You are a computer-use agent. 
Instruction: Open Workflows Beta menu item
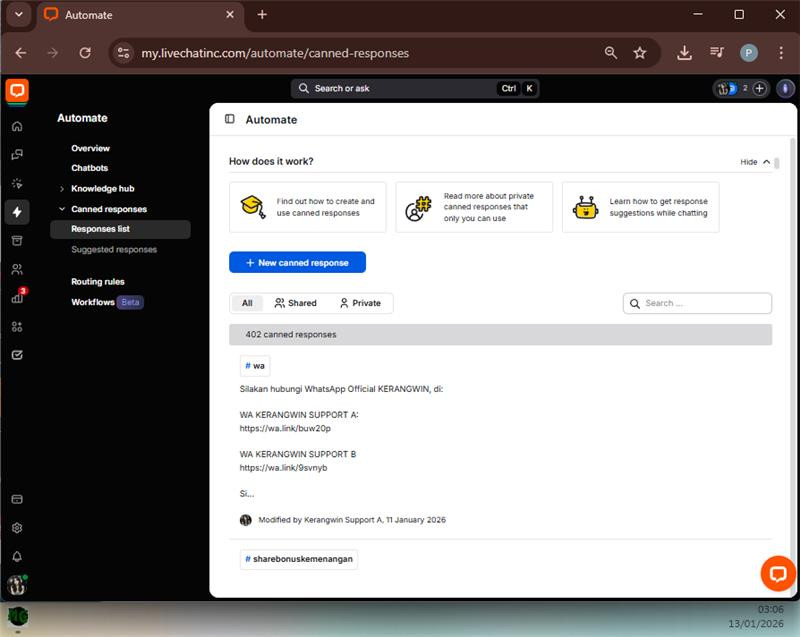pos(108,302)
